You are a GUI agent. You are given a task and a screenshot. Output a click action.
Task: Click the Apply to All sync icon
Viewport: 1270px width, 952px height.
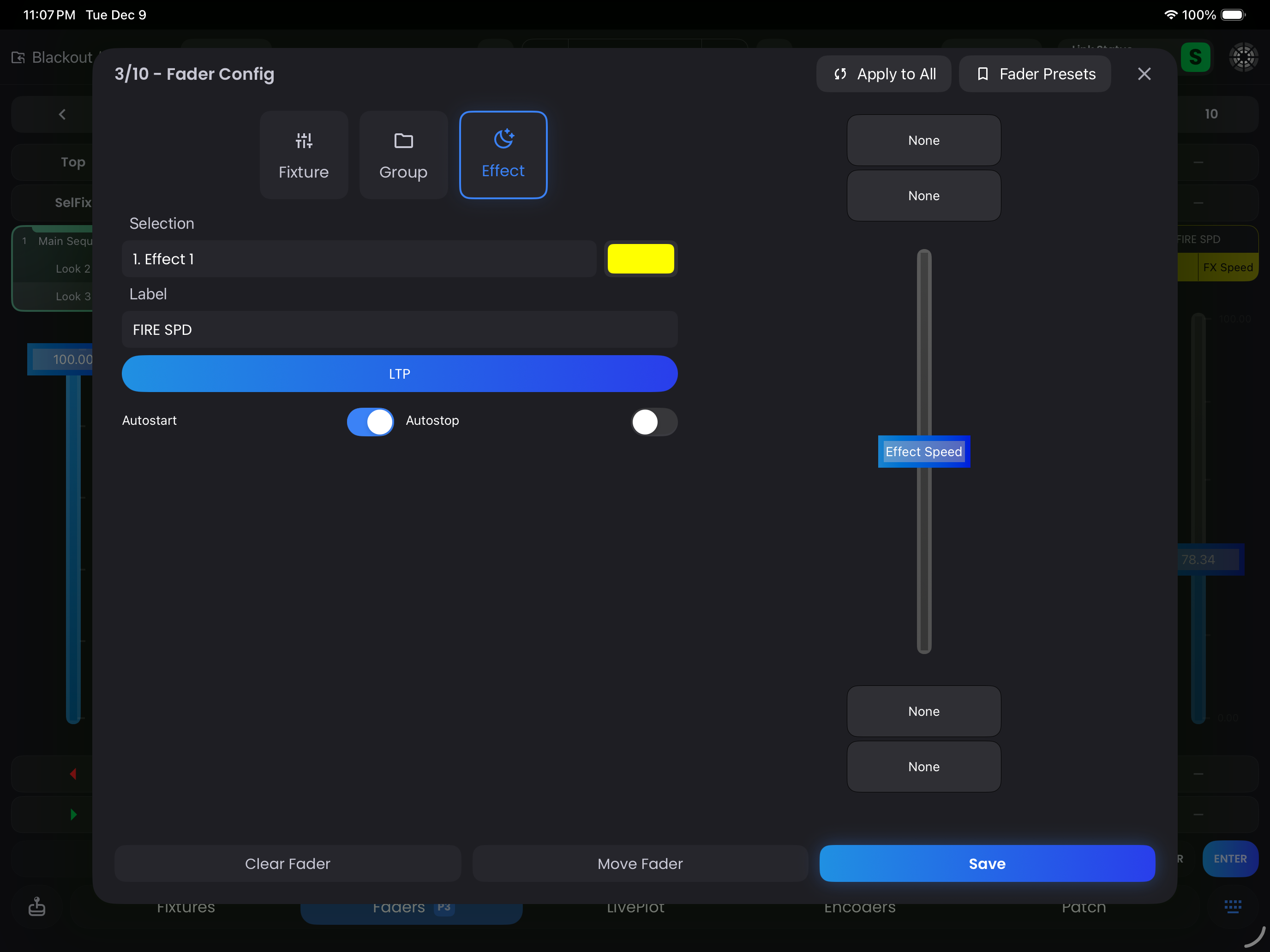click(840, 74)
